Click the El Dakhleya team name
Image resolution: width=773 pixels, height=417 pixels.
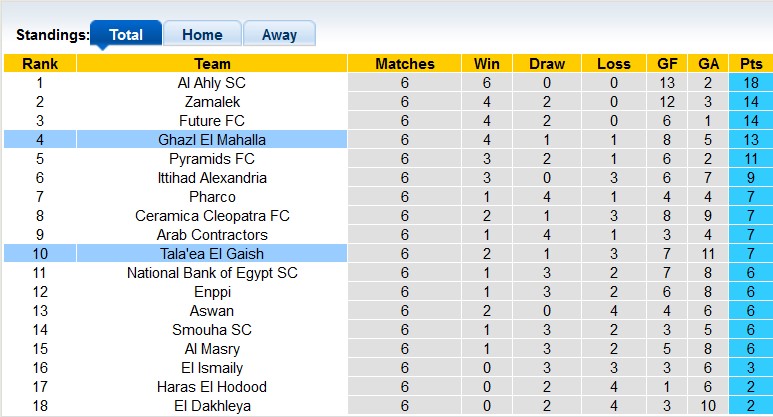(212, 406)
